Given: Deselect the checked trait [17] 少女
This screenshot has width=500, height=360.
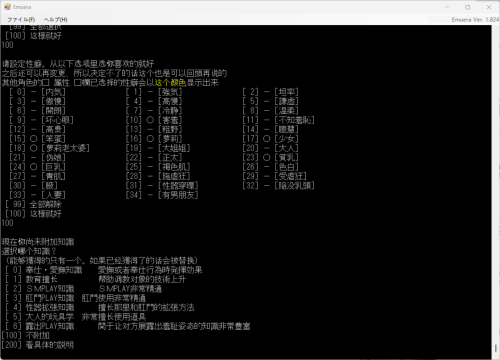Looking at the screenshot, I should click(270, 138).
